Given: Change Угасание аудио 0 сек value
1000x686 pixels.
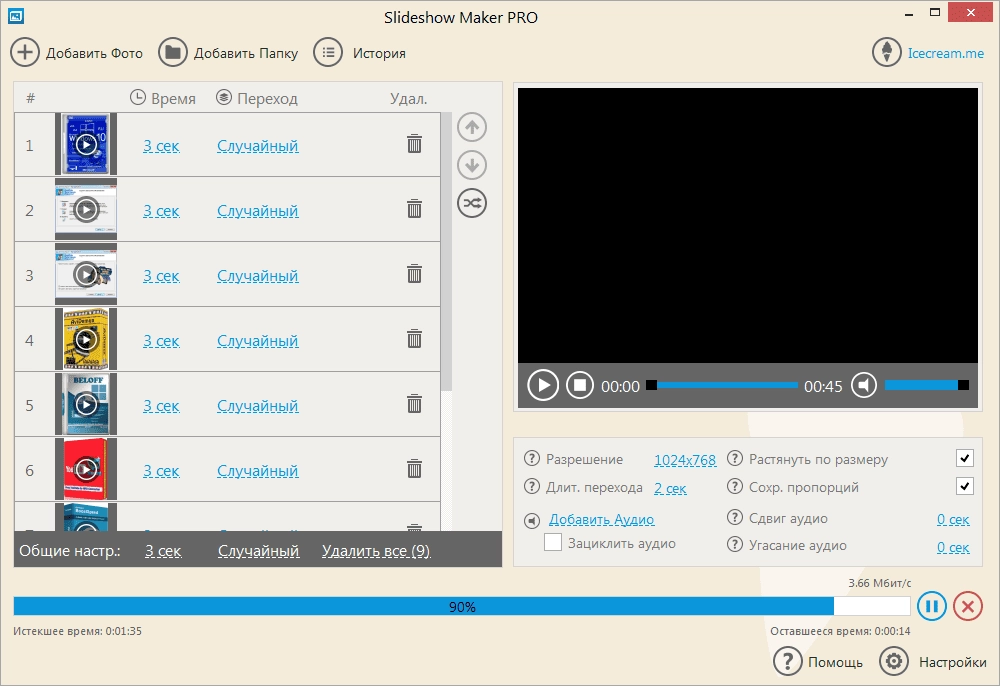Looking at the screenshot, I should pos(953,547).
